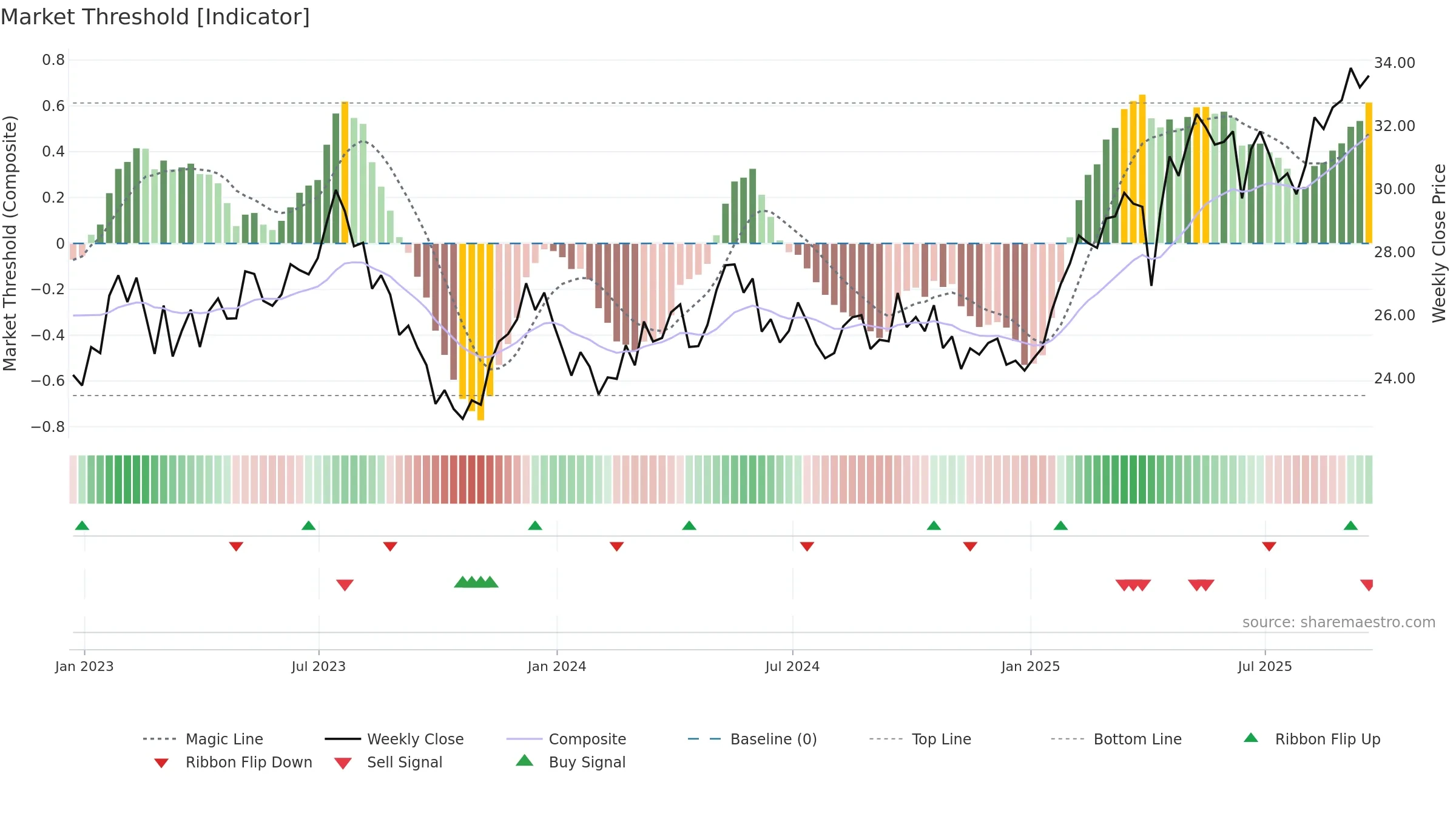Click the source: sharemaestro.com text
Image resolution: width=1456 pixels, height=819 pixels.
pyautogui.click(x=1338, y=622)
